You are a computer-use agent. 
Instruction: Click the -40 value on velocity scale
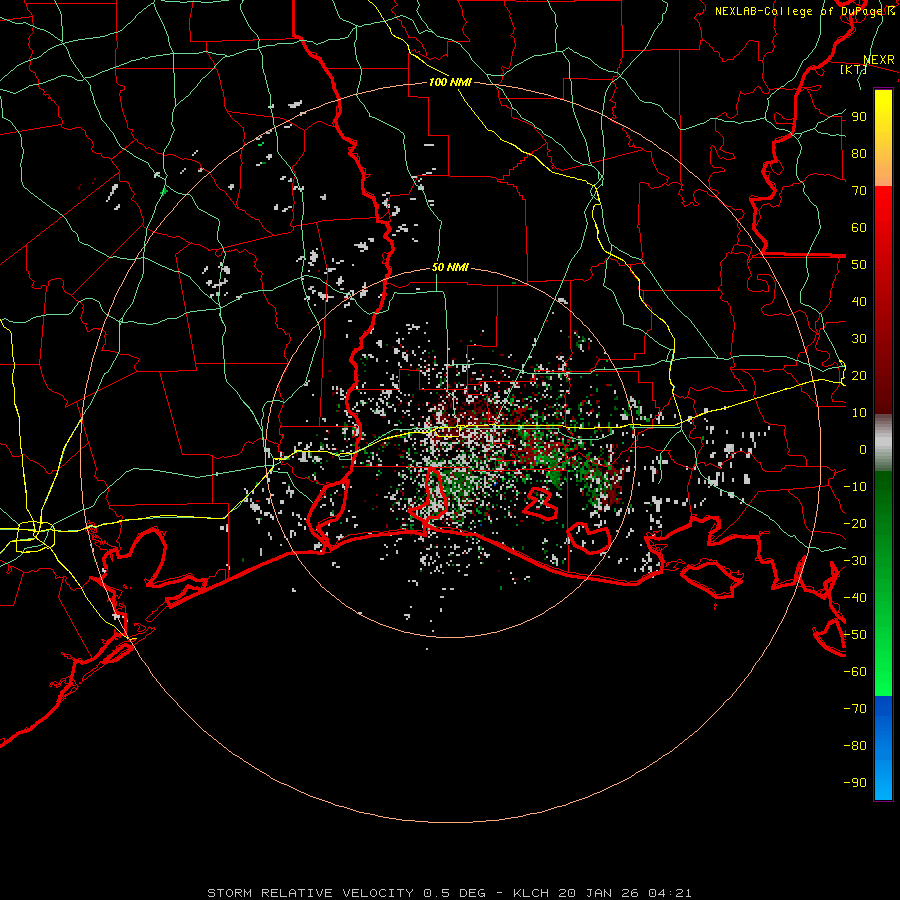click(x=855, y=598)
